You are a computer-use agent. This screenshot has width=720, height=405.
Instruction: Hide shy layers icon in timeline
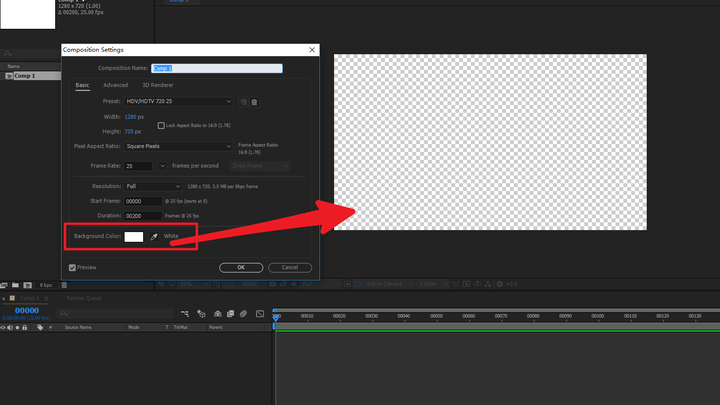[218, 314]
